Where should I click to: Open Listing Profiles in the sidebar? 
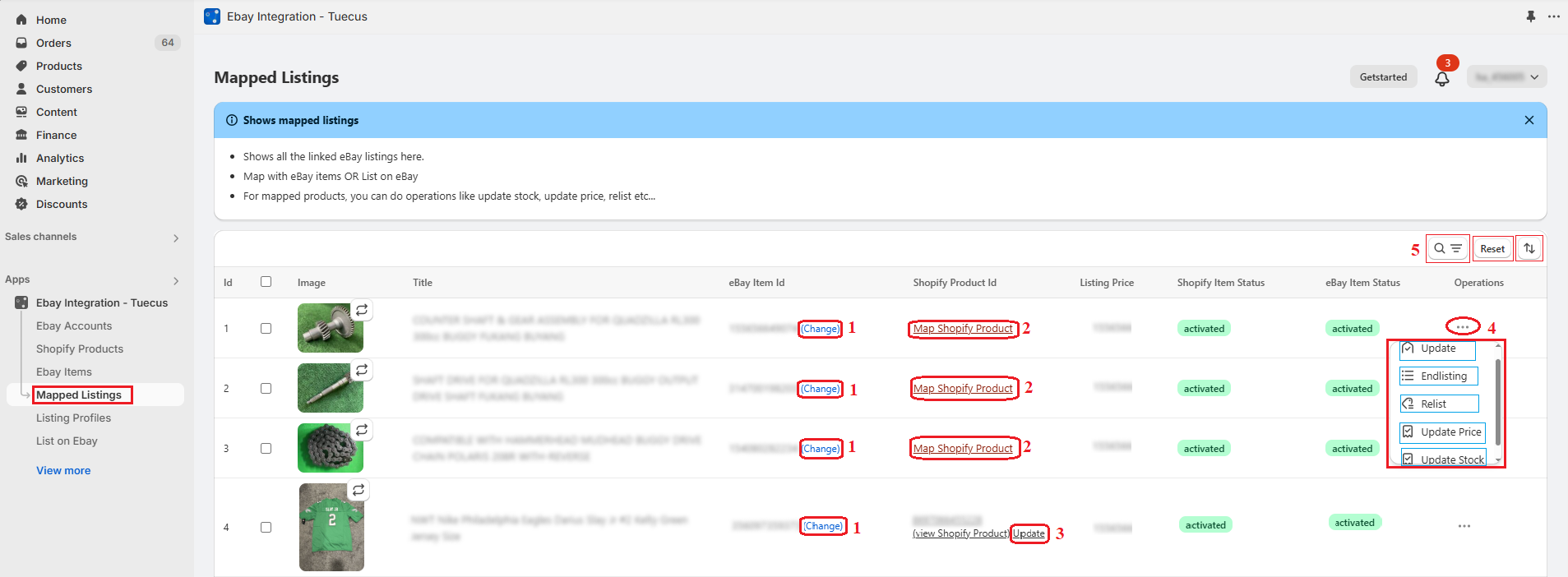(73, 418)
